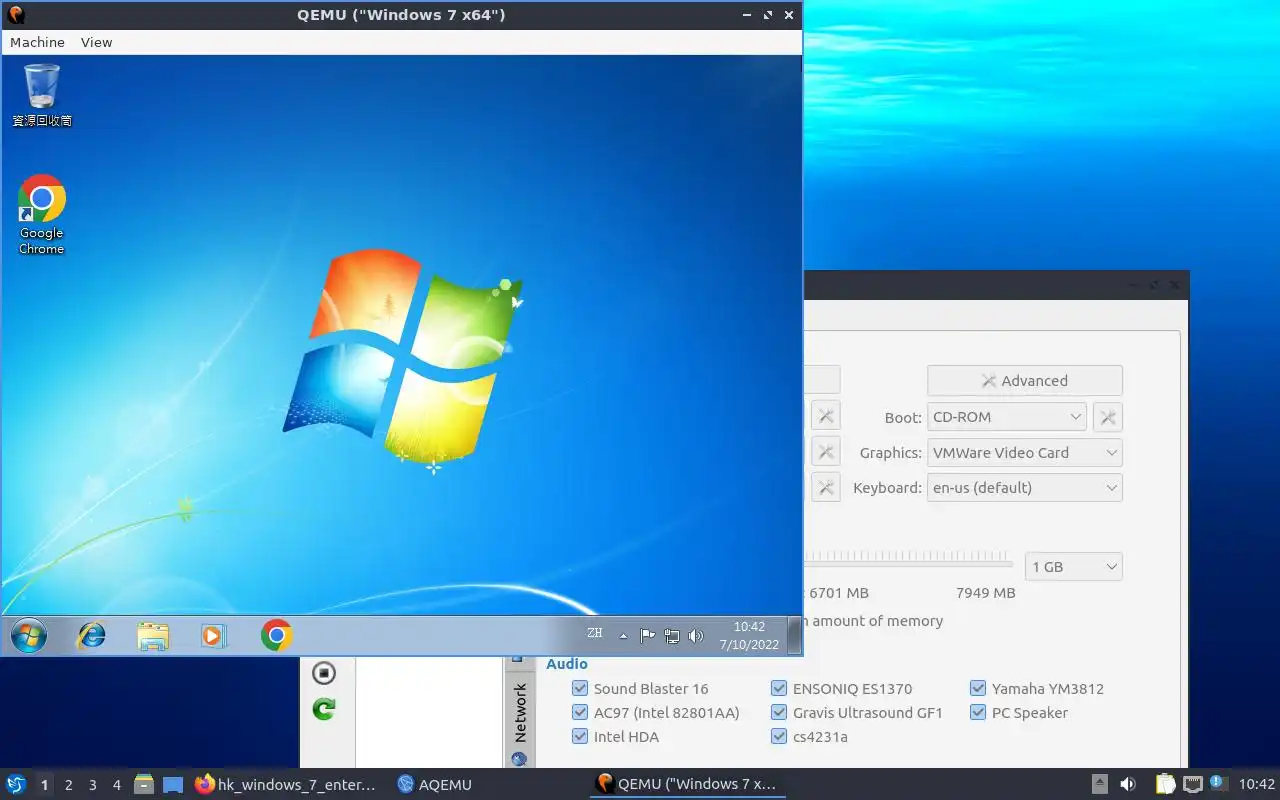Click the wrench button left of Boot label
This screenshot has width=1280, height=800.
pos(825,417)
